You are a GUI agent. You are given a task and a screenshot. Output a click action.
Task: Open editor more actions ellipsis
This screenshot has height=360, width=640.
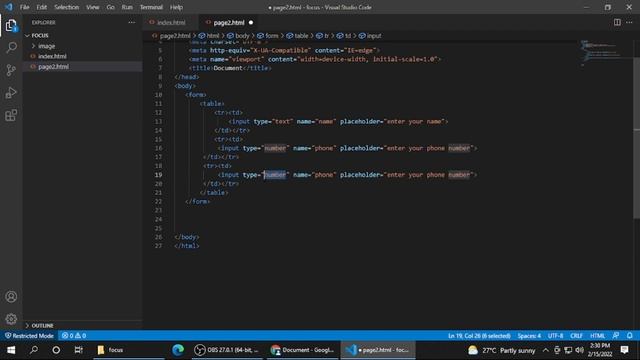click(629, 22)
